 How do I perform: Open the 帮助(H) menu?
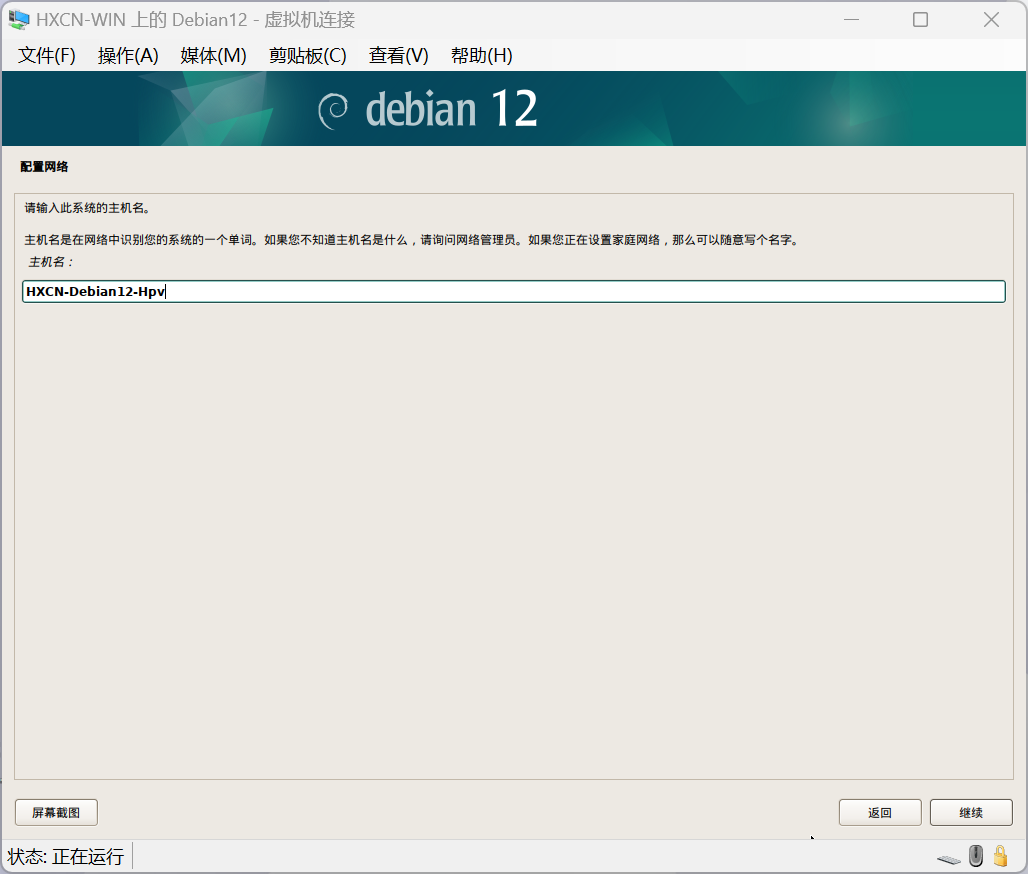pos(482,56)
